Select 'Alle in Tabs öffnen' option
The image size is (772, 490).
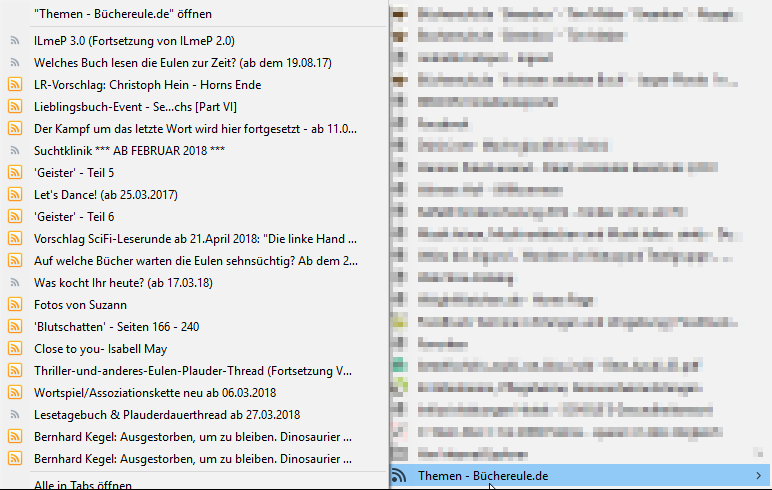click(82, 484)
